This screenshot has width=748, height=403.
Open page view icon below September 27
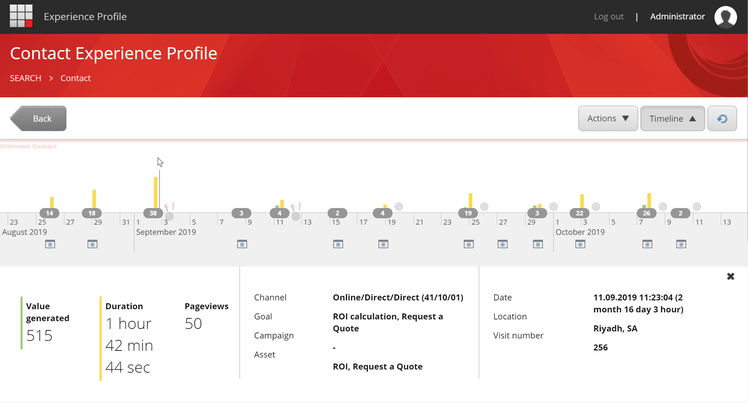point(503,244)
